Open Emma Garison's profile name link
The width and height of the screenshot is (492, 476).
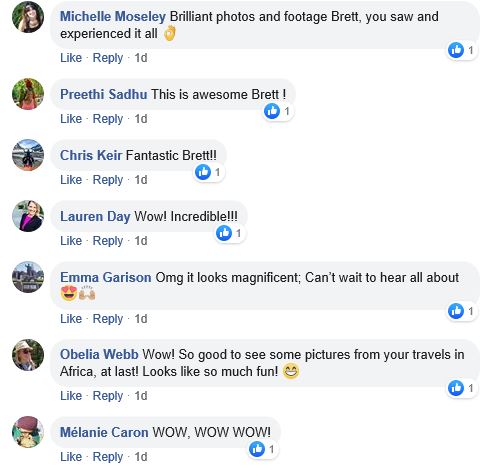106,277
